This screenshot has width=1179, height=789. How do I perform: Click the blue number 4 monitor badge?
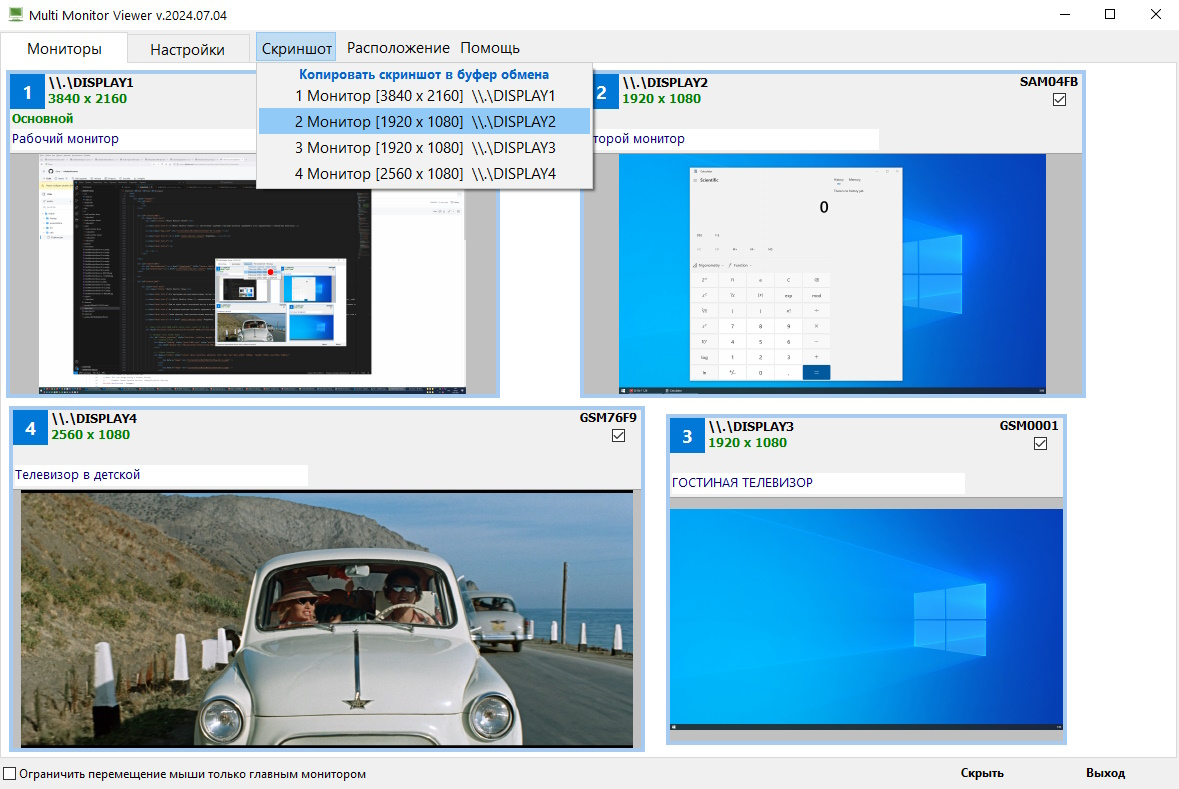click(30, 428)
